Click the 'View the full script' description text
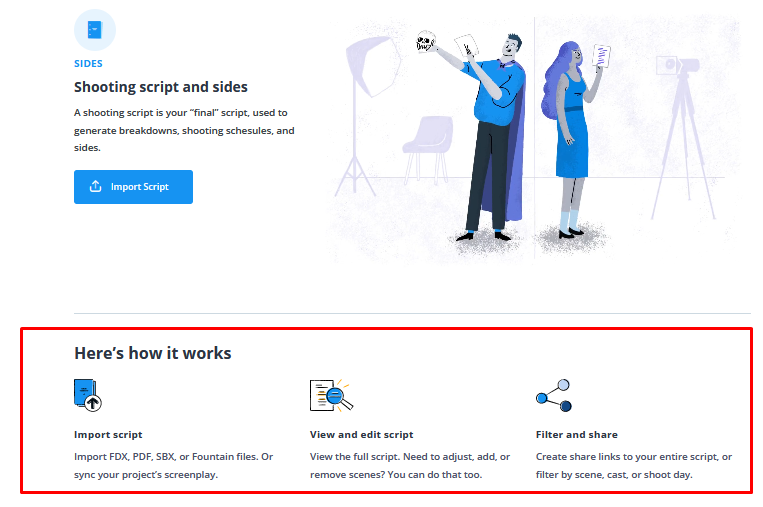763x507 pixels. coord(410,466)
